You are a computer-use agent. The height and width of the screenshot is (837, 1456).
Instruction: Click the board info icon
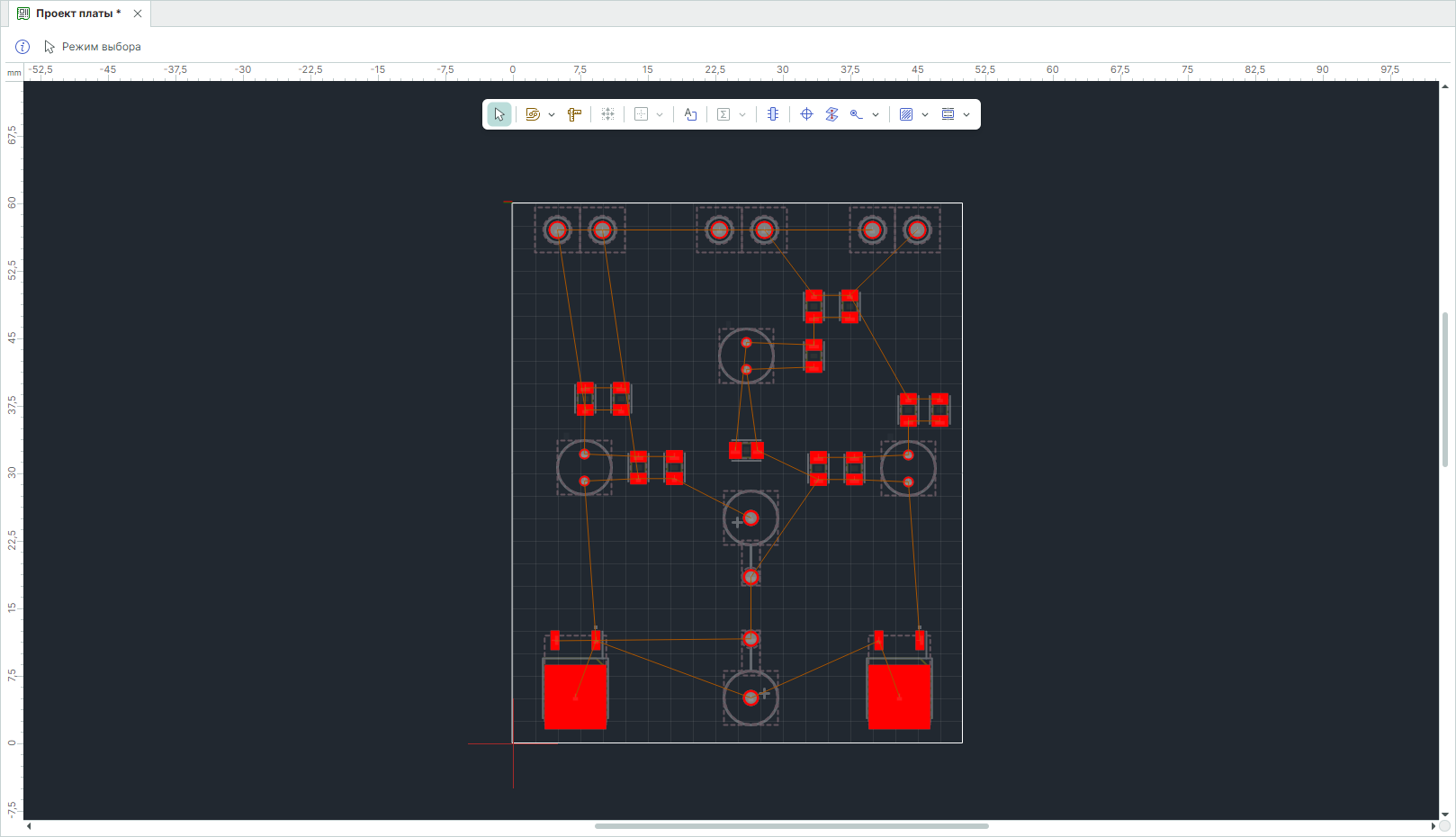point(22,47)
